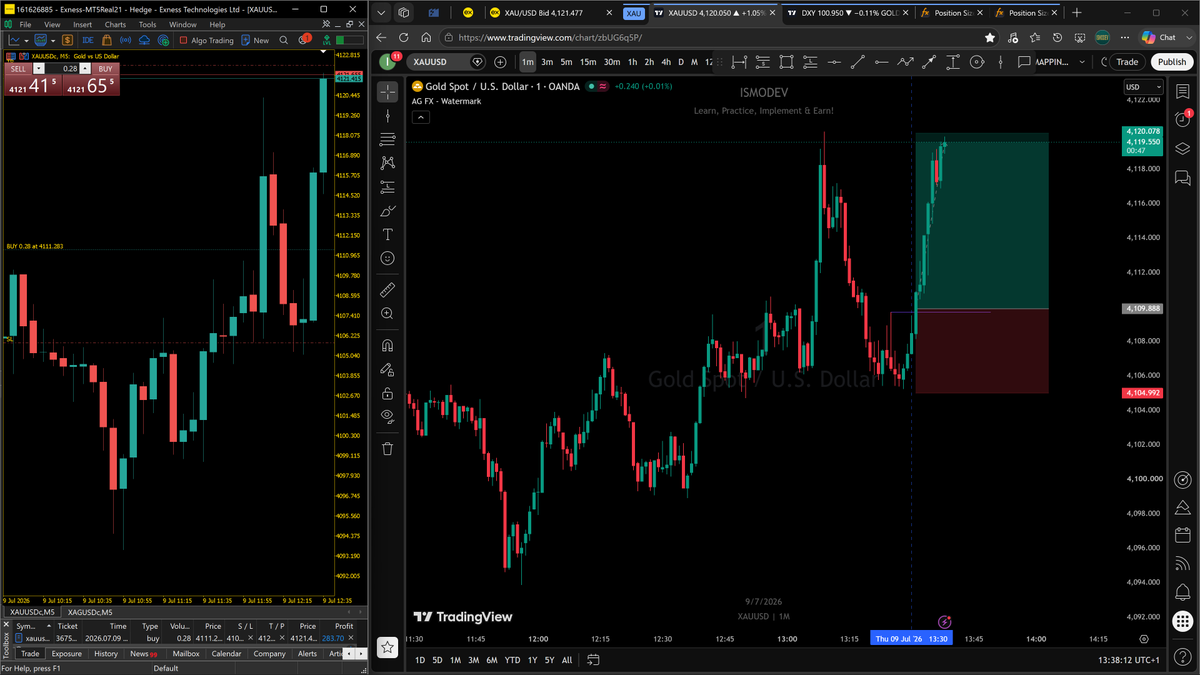Click the 0.28 lot volume field
This screenshot has height=675, width=1200.
[62, 69]
